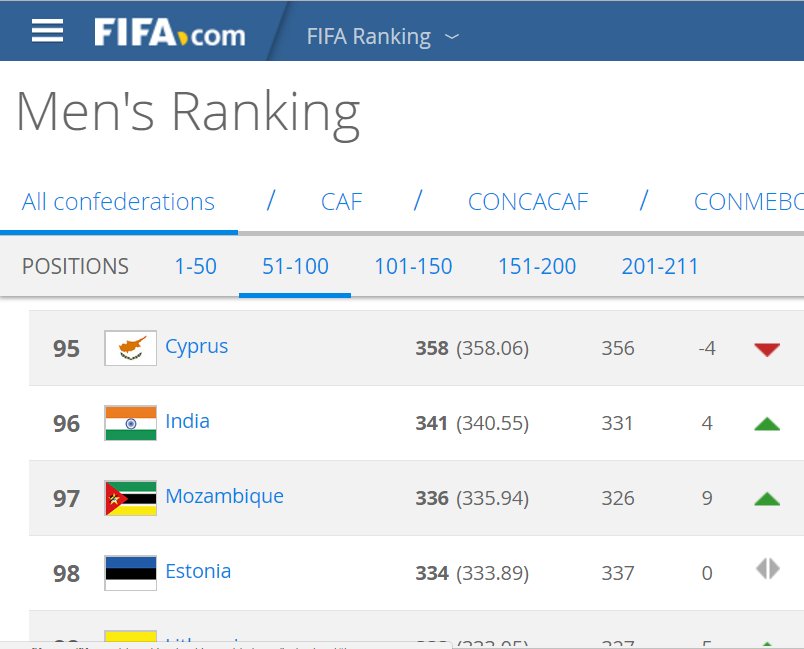Click the Estonia flag icon
Viewport: 804px width, 649px height.
click(x=131, y=573)
